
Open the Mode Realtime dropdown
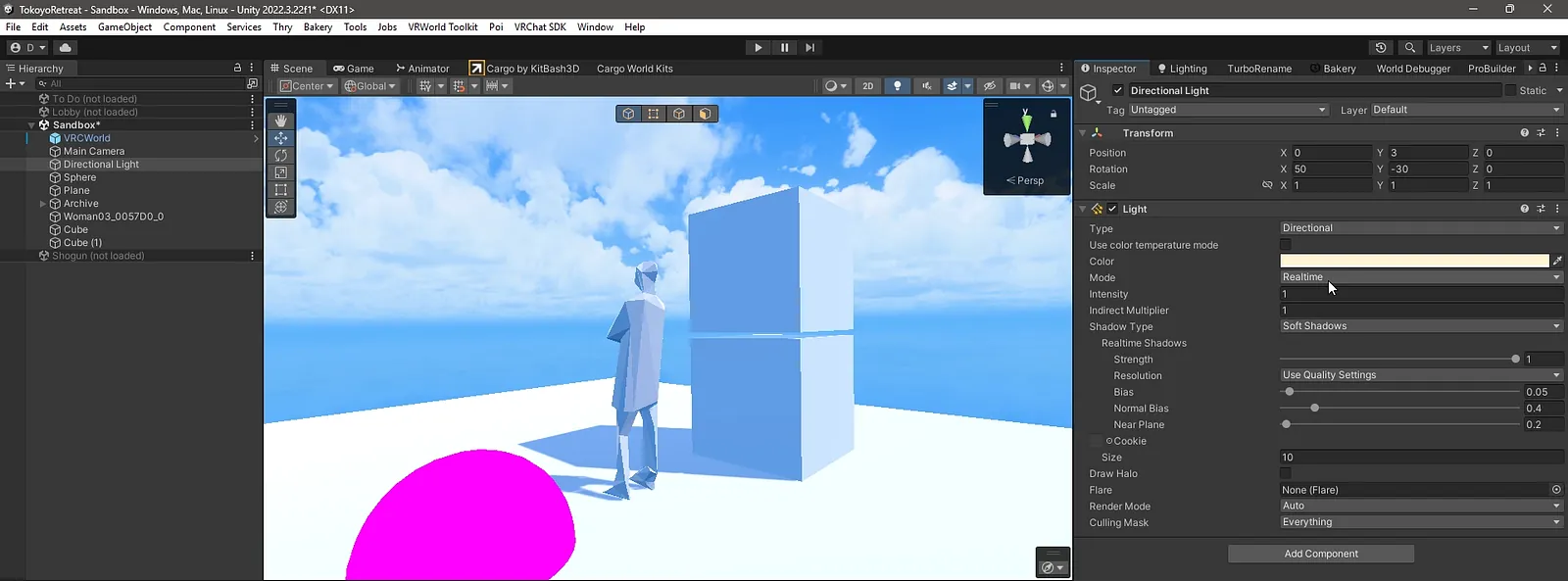(1421, 277)
